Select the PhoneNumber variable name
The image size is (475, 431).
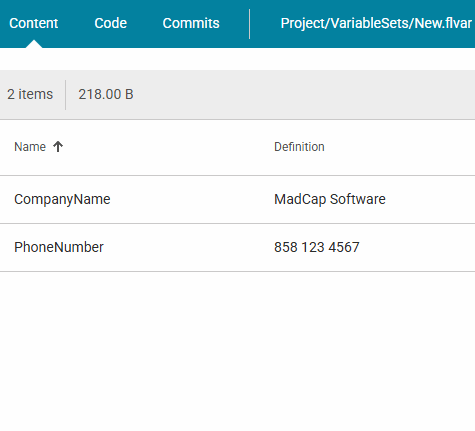[x=59, y=247]
